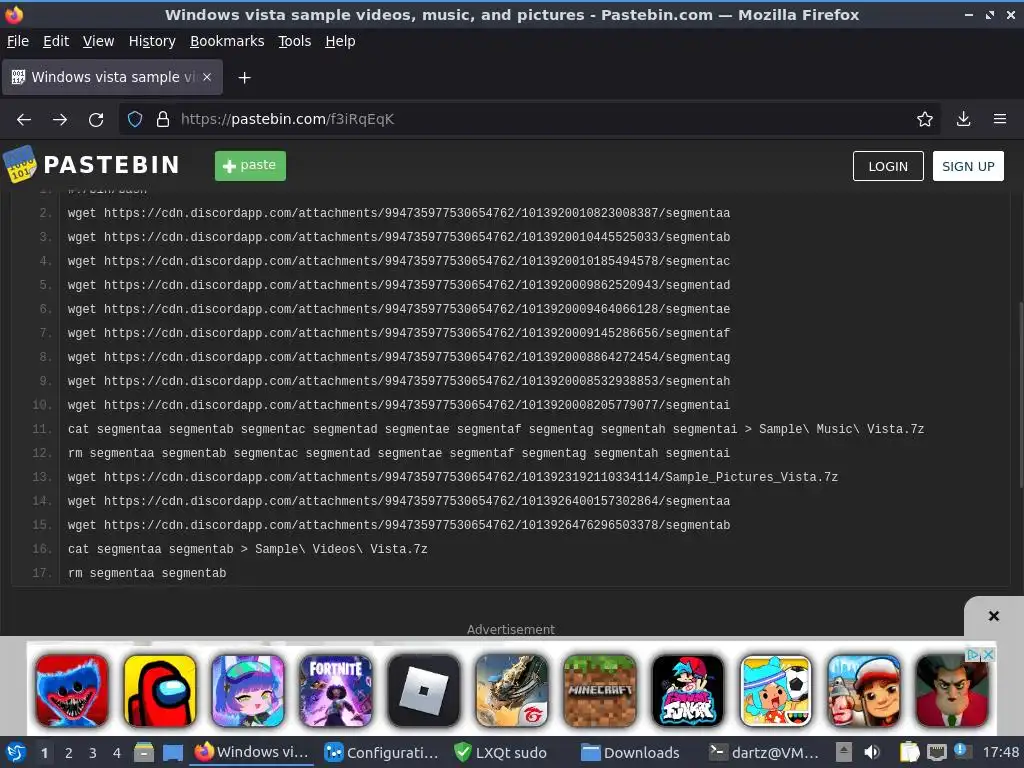The height and width of the screenshot is (768, 1024).
Task: Open the LXQt start menu icon
Action: [x=16, y=753]
